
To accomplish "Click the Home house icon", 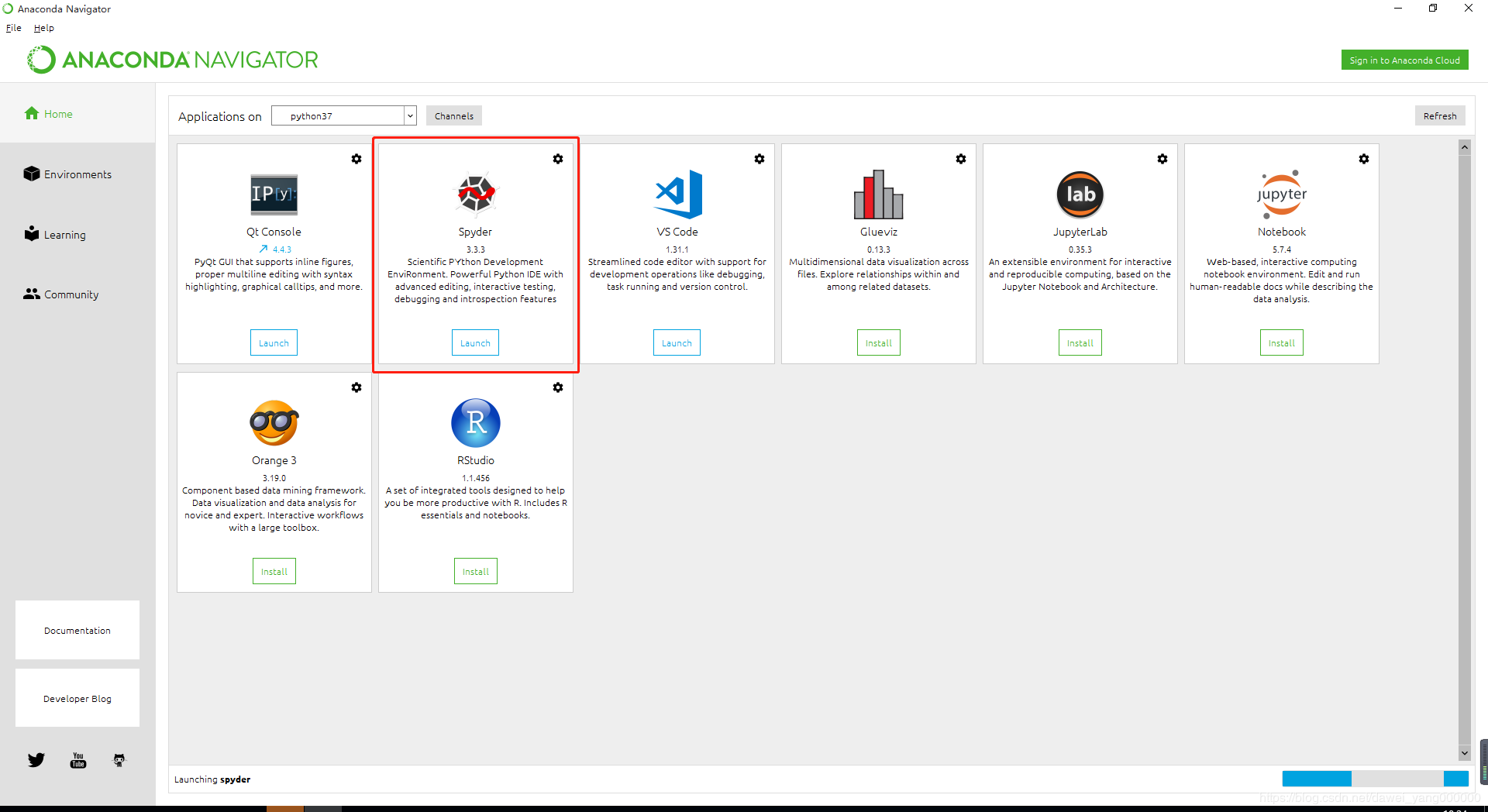I will click(32, 113).
